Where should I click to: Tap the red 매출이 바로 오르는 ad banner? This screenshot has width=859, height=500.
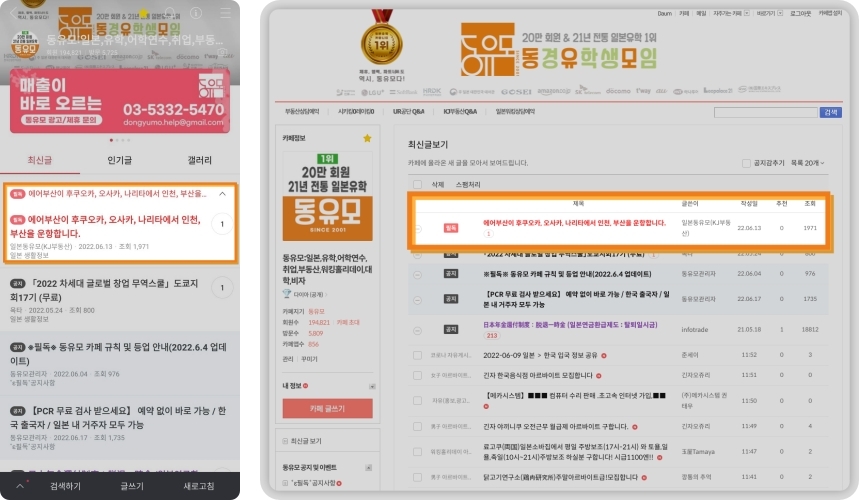(119, 101)
